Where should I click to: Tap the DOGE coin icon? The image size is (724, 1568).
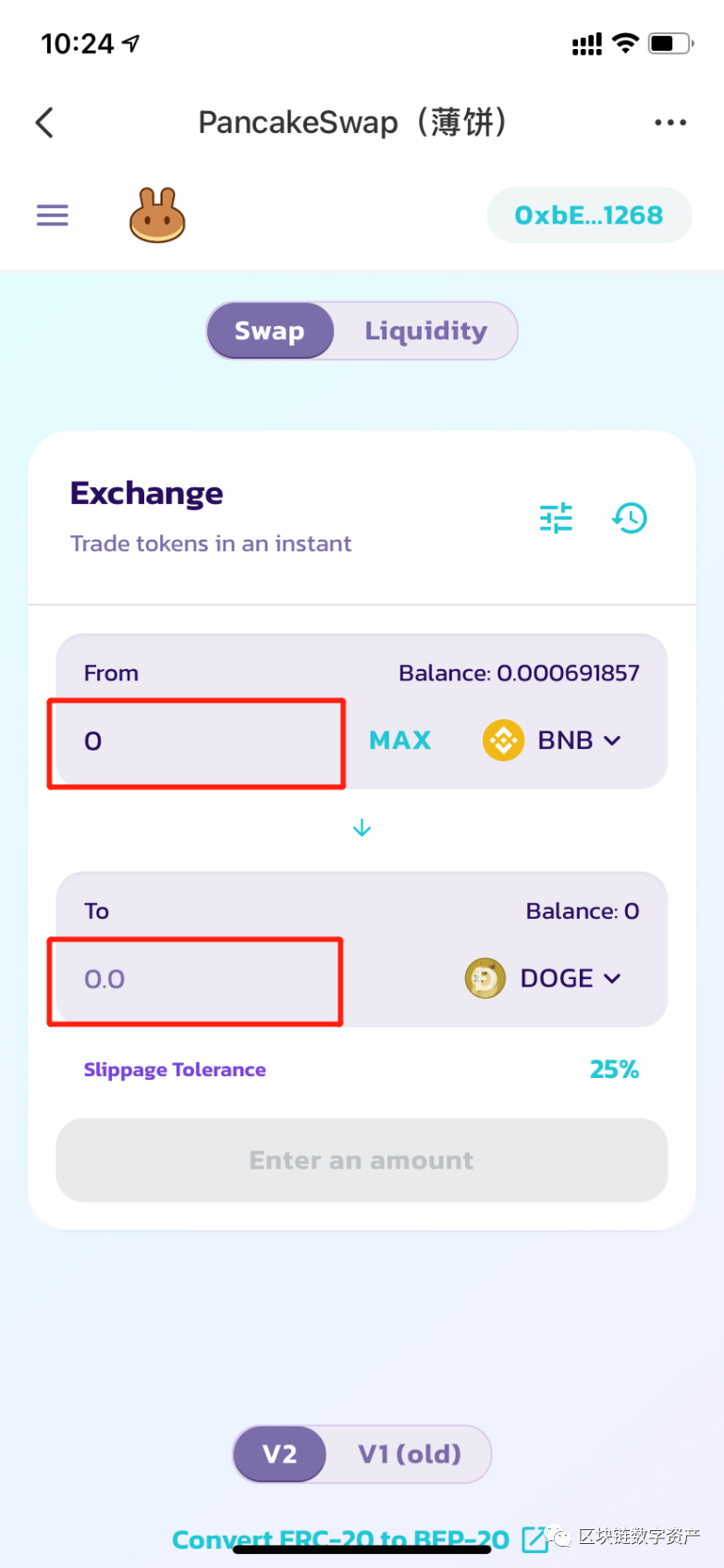[x=485, y=978]
